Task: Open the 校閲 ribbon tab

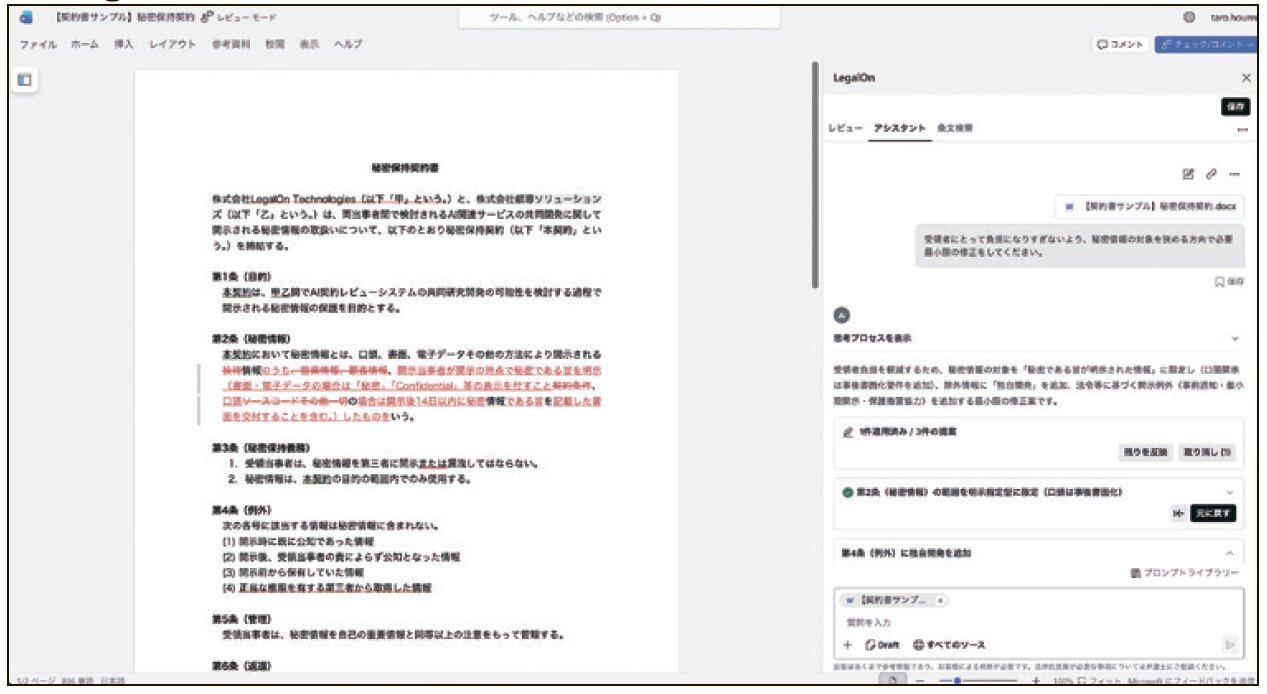Action: coord(275,45)
